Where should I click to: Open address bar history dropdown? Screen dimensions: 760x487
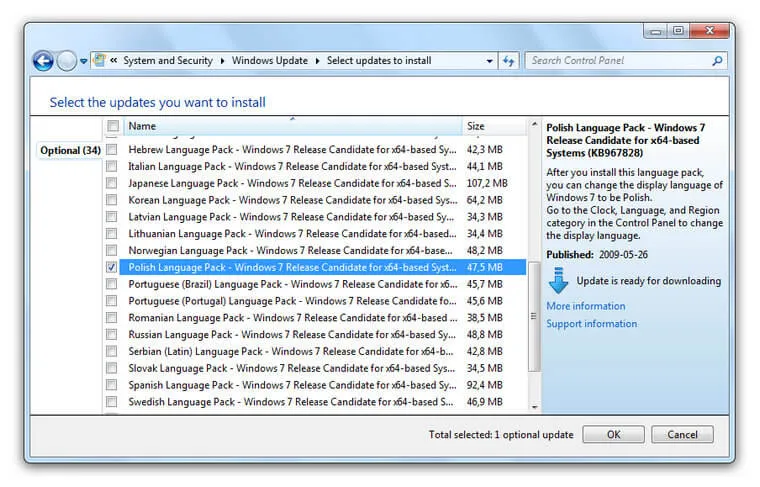[489, 61]
